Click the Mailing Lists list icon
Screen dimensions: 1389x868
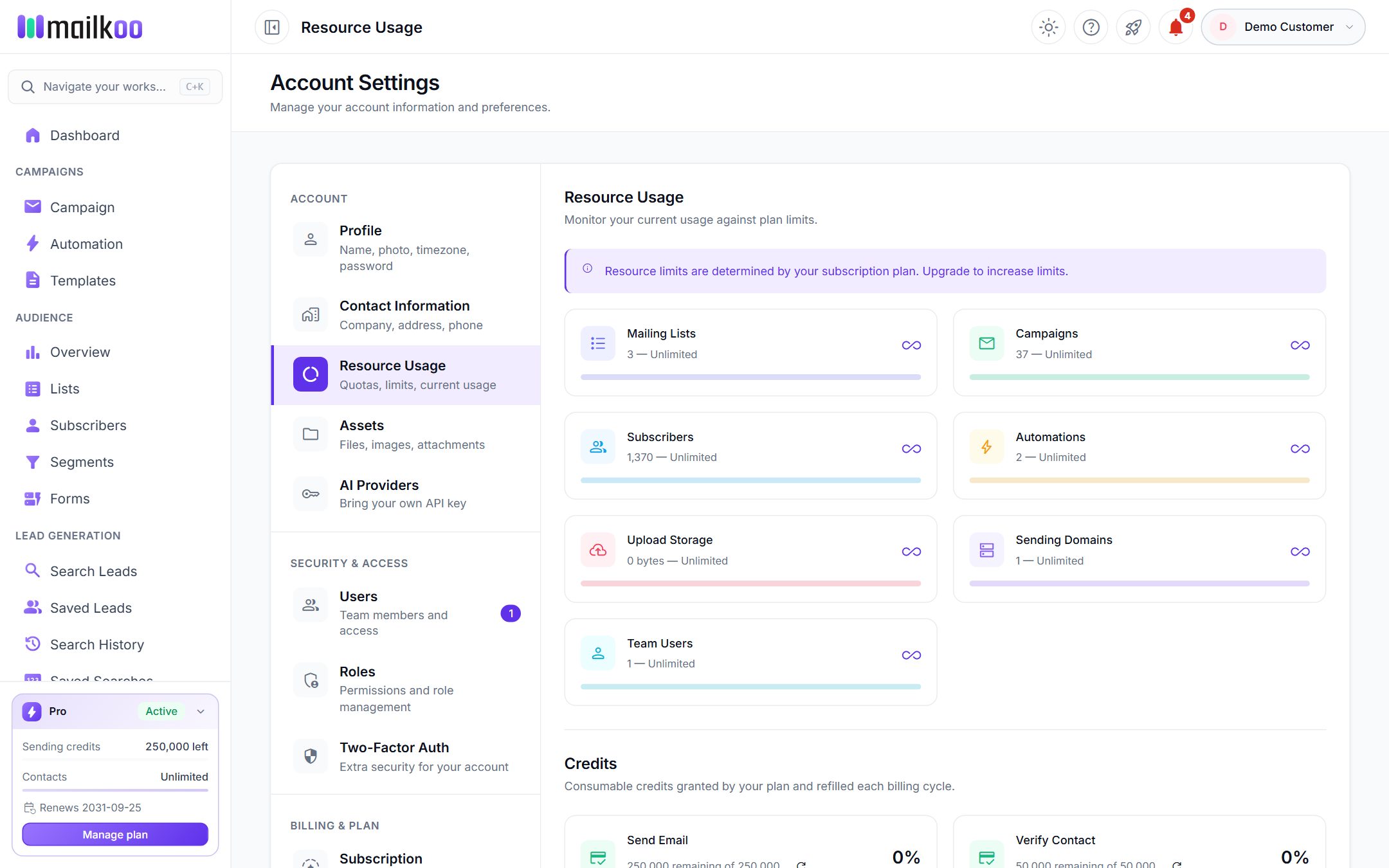598,343
